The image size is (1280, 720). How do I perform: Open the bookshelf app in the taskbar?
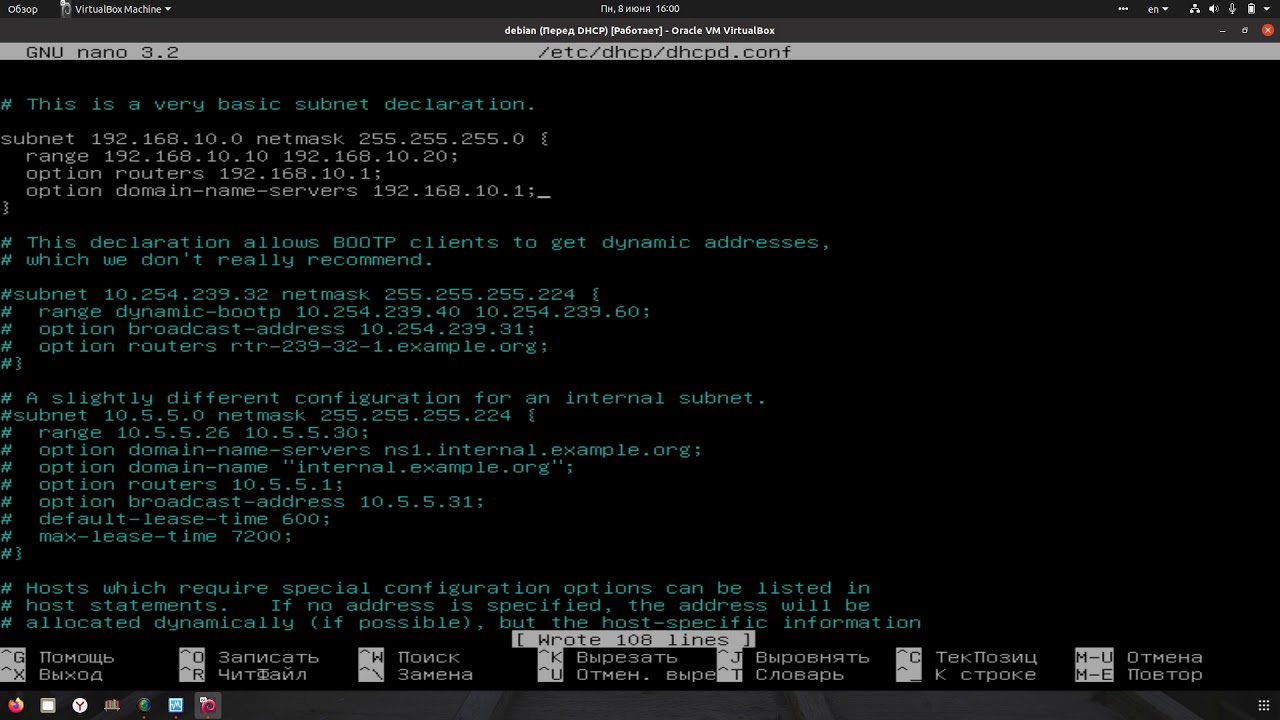click(x=111, y=705)
